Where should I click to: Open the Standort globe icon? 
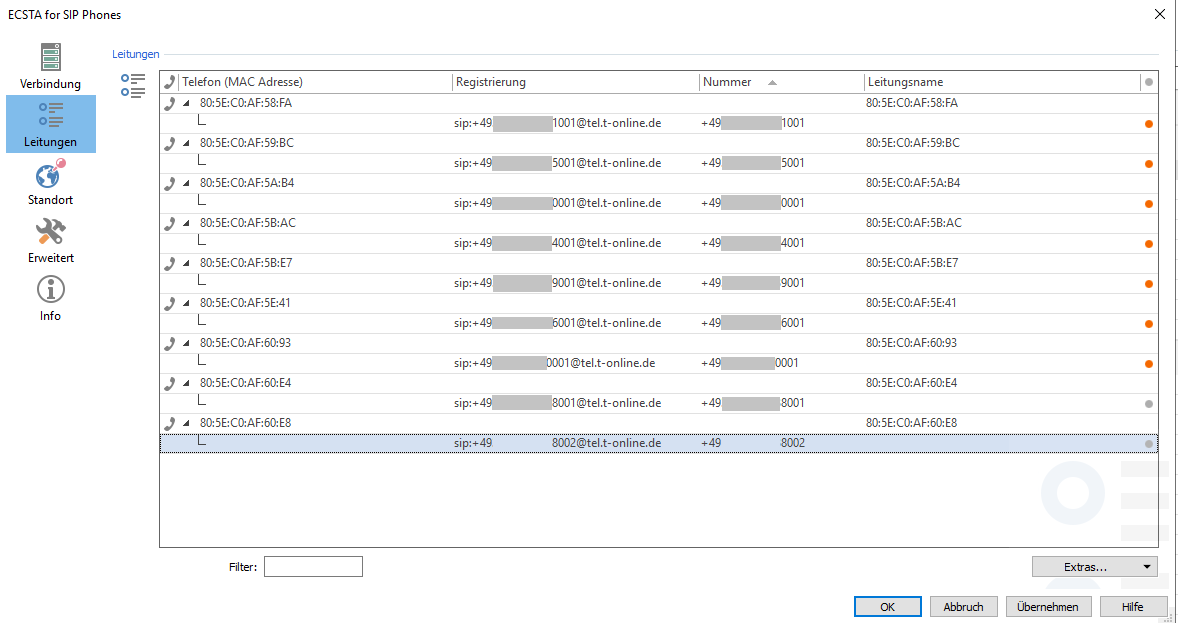pos(50,174)
